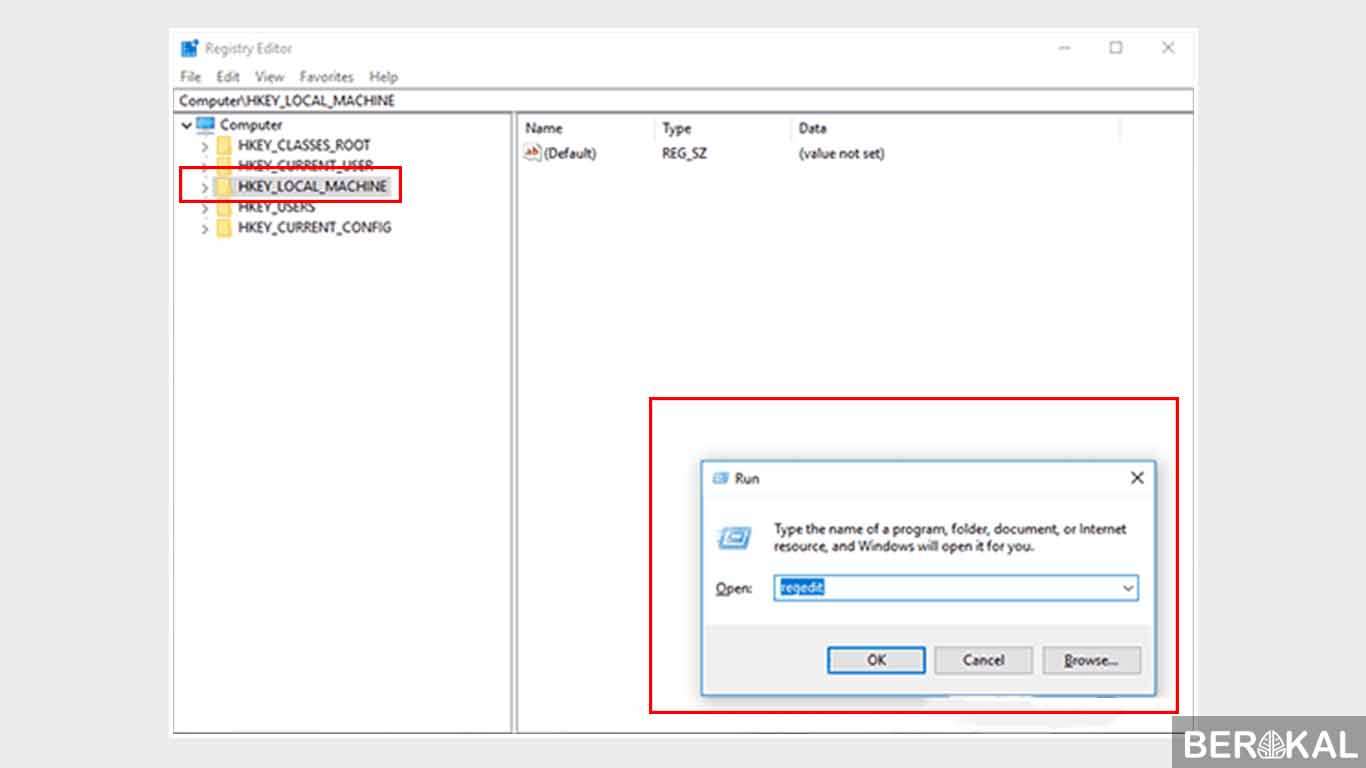Screen dimensions: 1366x768
Task: Expand the HKEY_CURRENT_CONFIG key
Action: click(205, 229)
